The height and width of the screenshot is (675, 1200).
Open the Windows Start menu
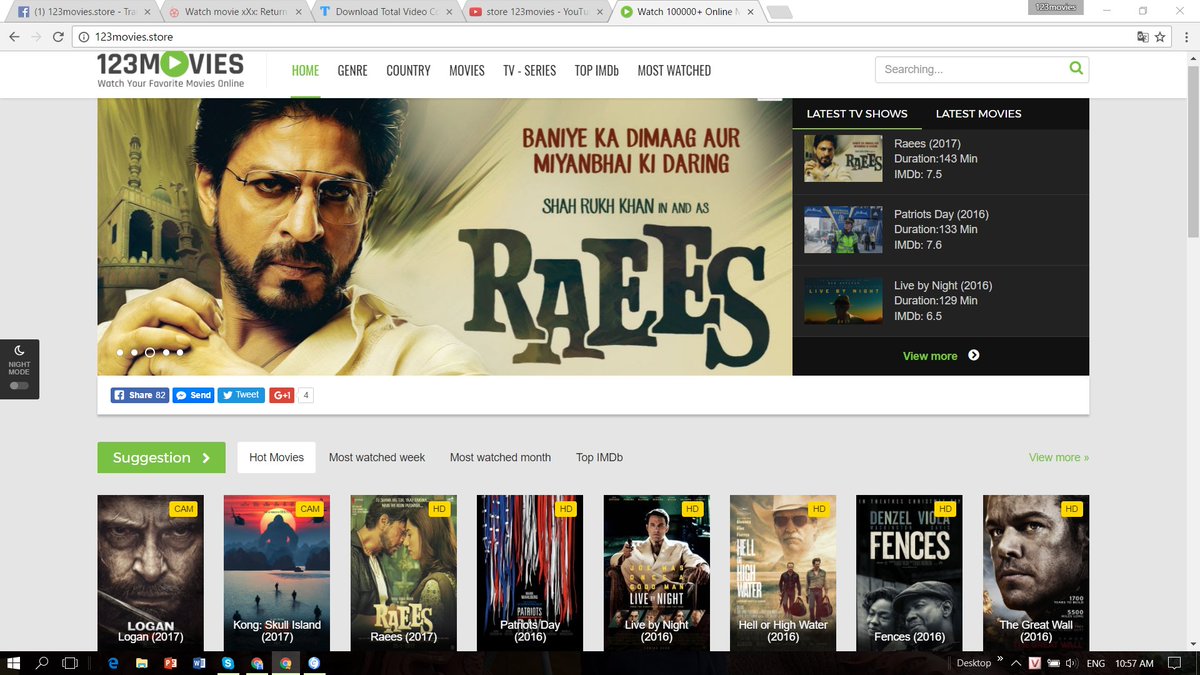point(14,663)
